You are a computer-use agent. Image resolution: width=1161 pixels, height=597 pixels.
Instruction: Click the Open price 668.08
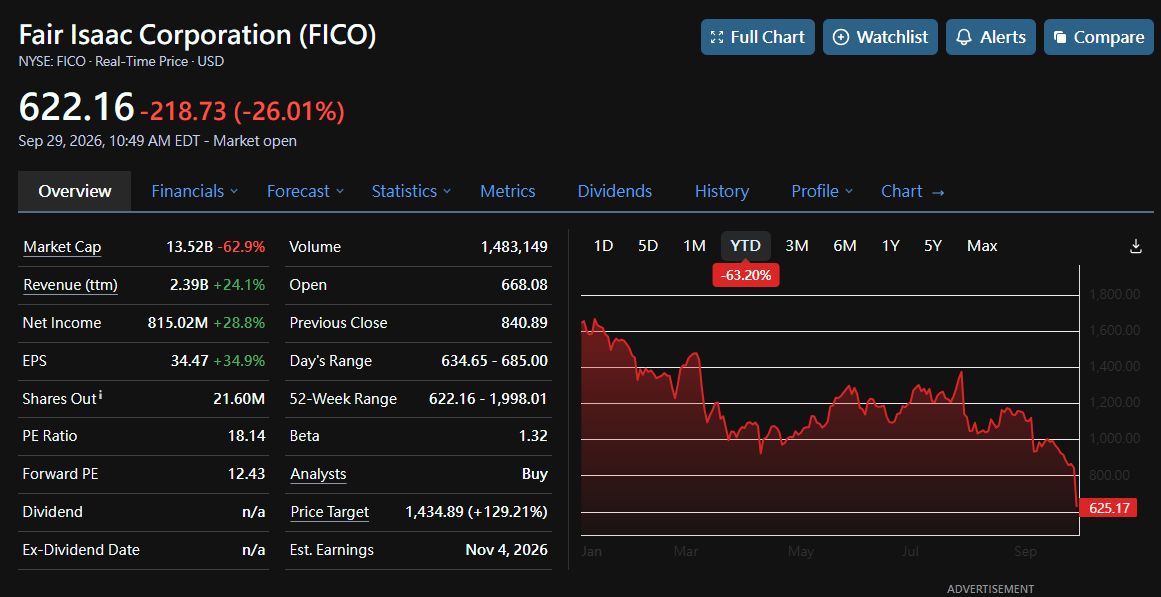pos(524,285)
